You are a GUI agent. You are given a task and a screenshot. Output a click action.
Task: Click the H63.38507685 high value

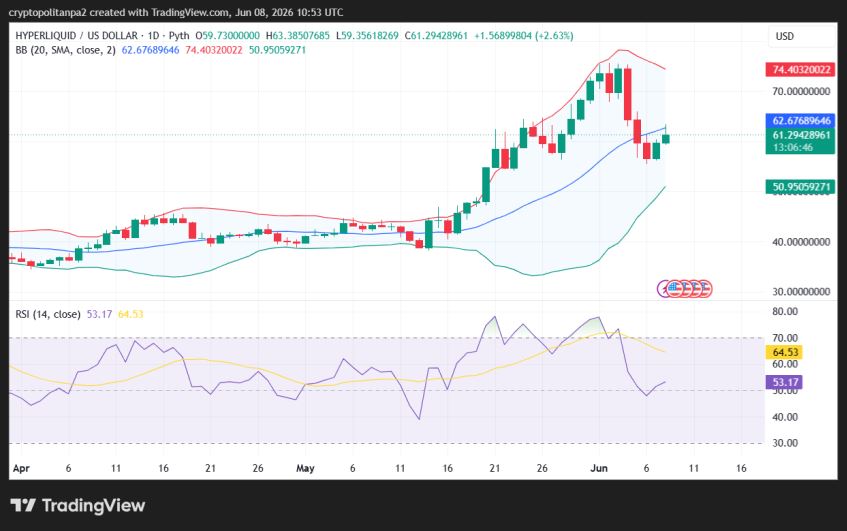(298, 36)
